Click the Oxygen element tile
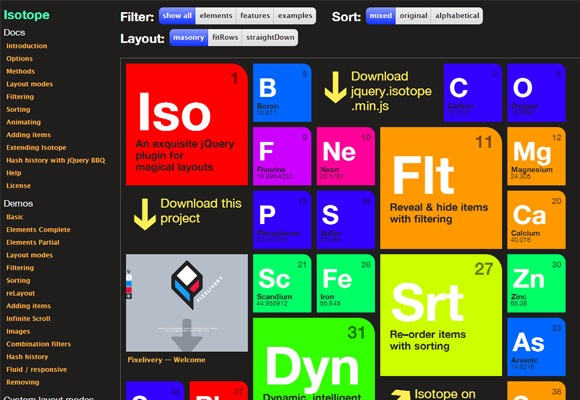The height and width of the screenshot is (400, 580). pyautogui.click(x=536, y=93)
